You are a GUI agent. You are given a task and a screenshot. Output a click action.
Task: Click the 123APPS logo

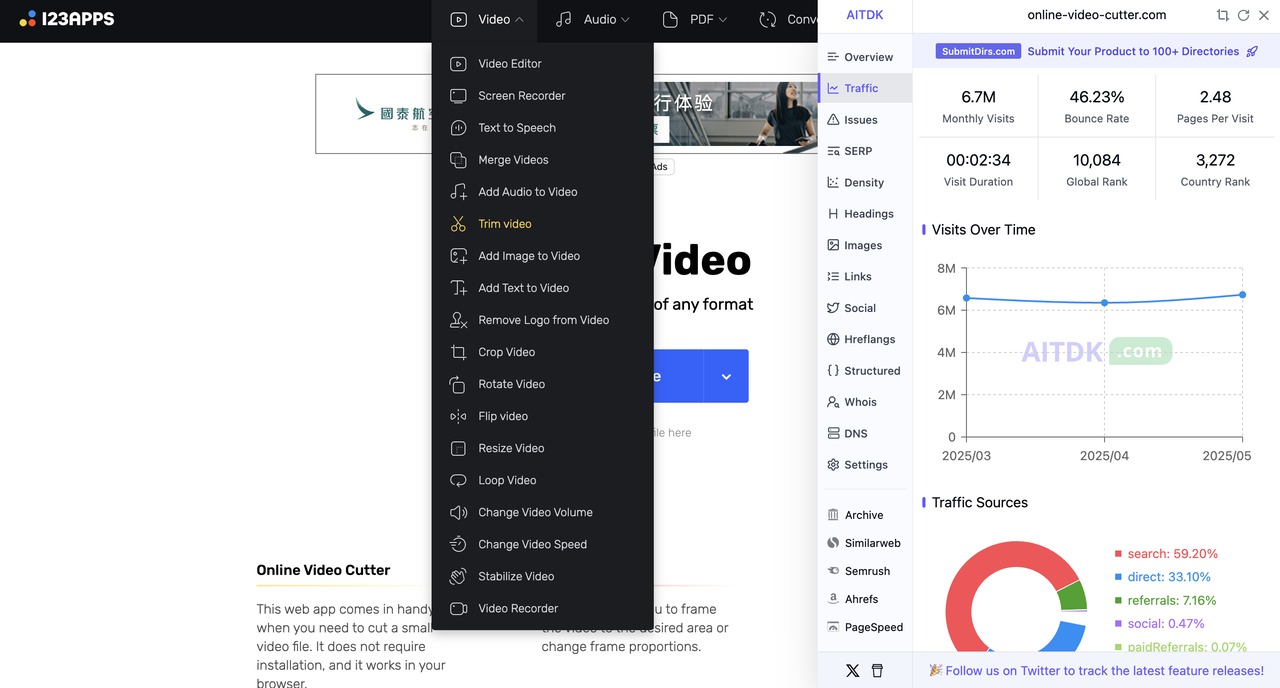(x=68, y=19)
